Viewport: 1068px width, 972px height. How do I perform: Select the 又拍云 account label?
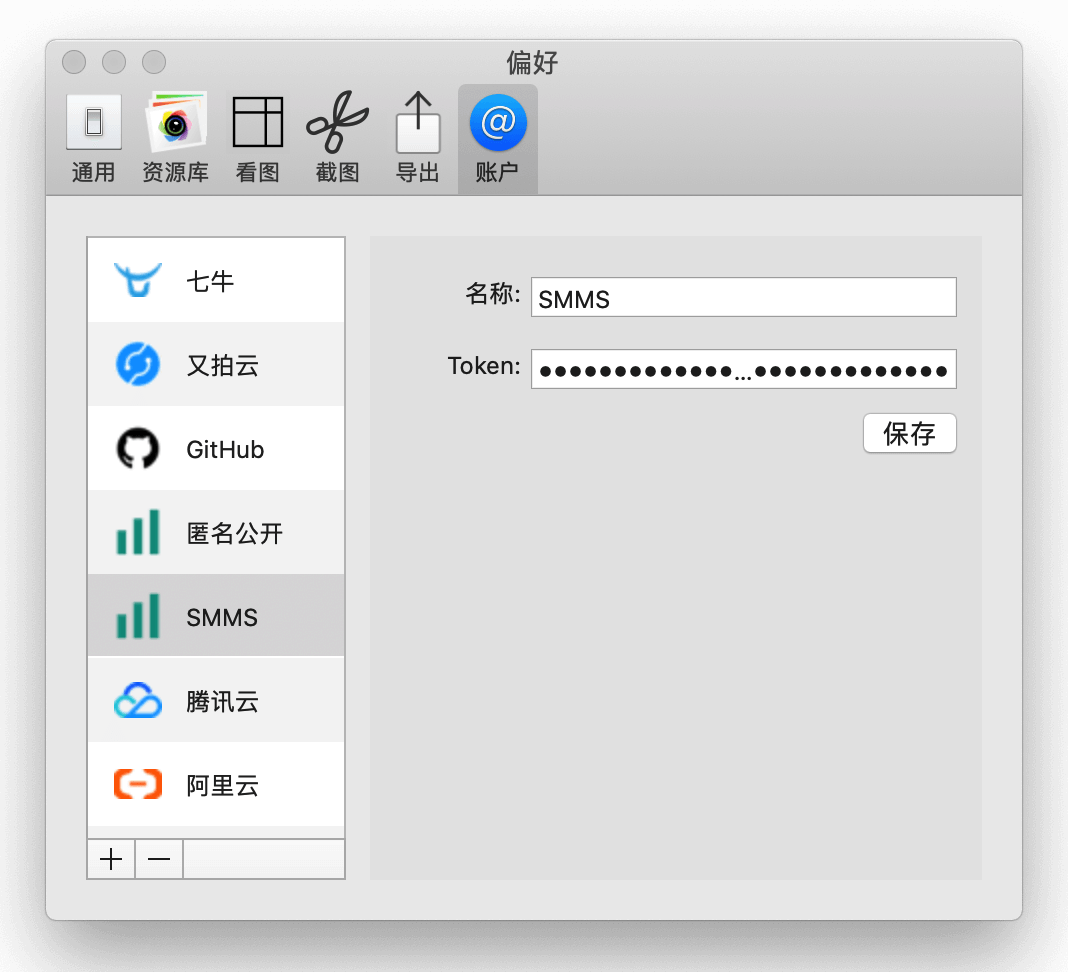[223, 365]
